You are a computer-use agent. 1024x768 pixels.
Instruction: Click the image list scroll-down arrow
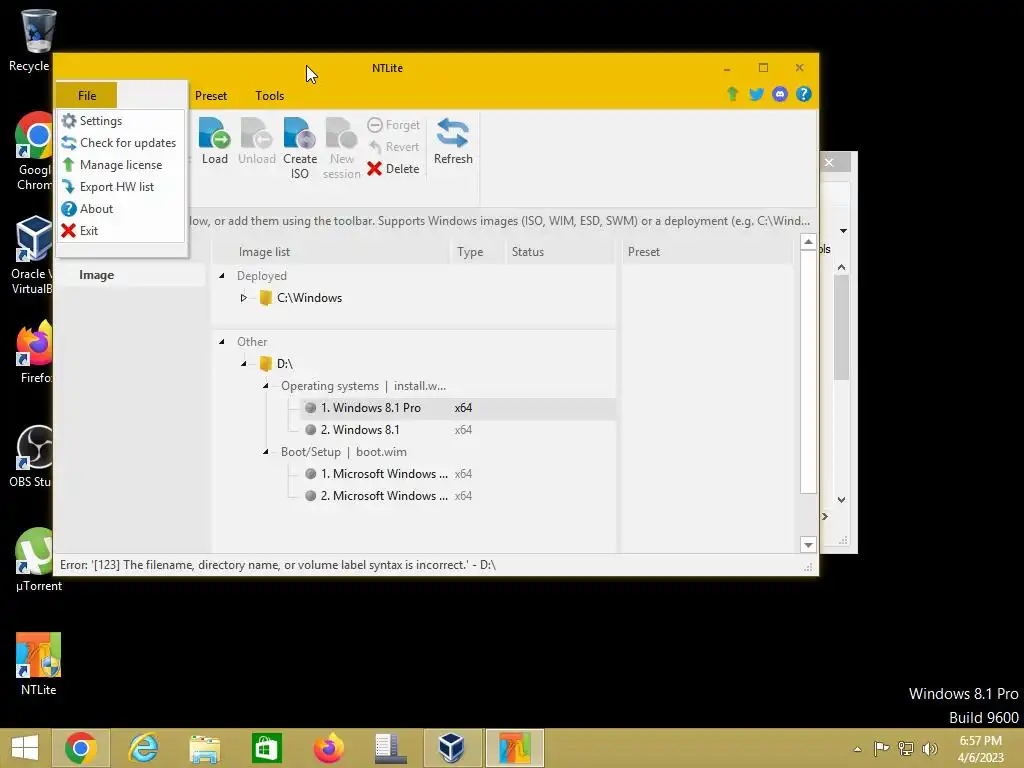click(808, 545)
